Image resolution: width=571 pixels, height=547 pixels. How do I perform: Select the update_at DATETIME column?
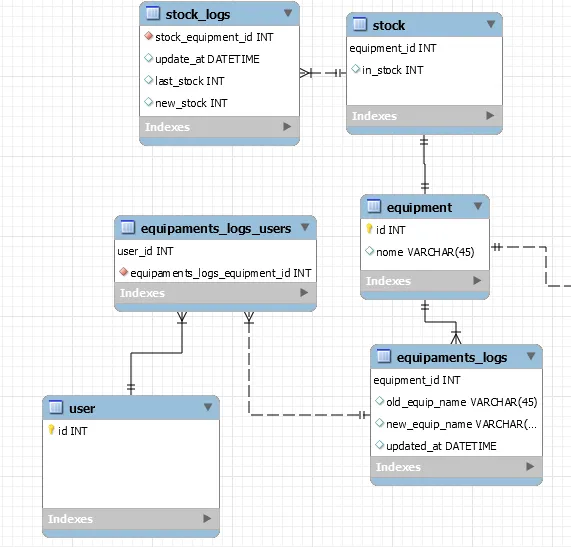point(219,59)
